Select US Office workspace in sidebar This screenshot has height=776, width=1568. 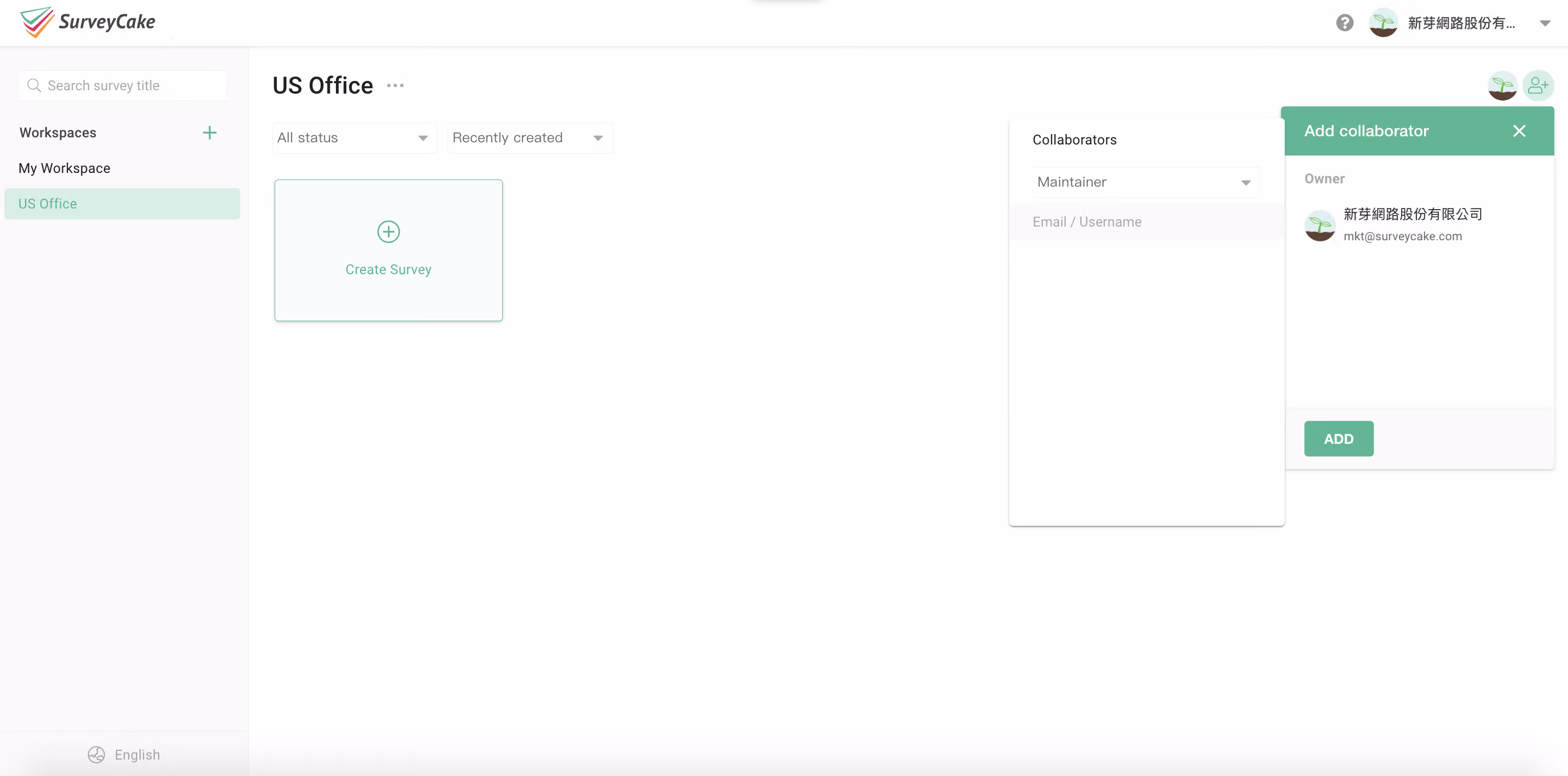click(x=123, y=204)
